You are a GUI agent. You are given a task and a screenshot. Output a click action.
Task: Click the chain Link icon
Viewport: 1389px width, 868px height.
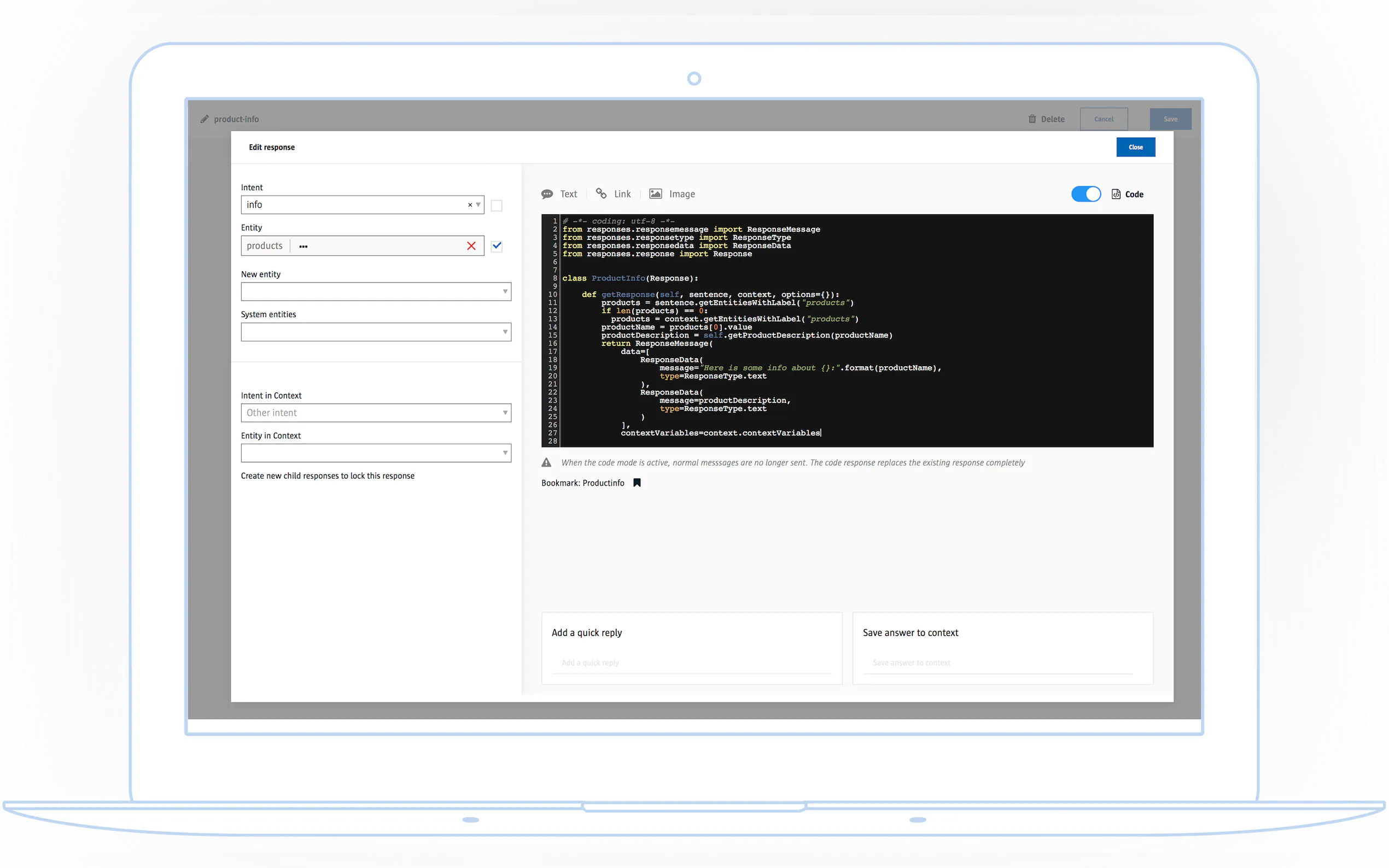click(x=601, y=193)
